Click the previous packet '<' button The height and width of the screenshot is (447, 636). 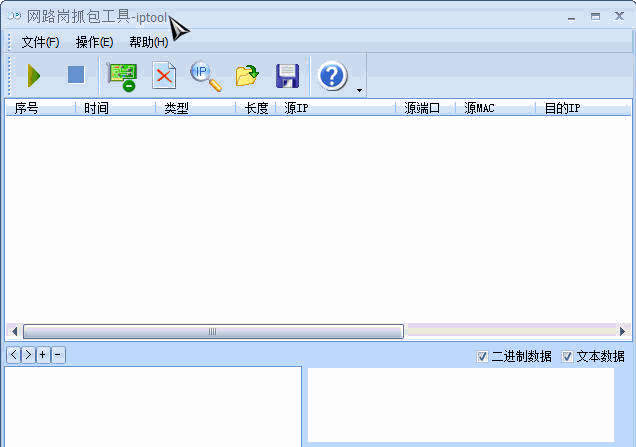pos(13,355)
